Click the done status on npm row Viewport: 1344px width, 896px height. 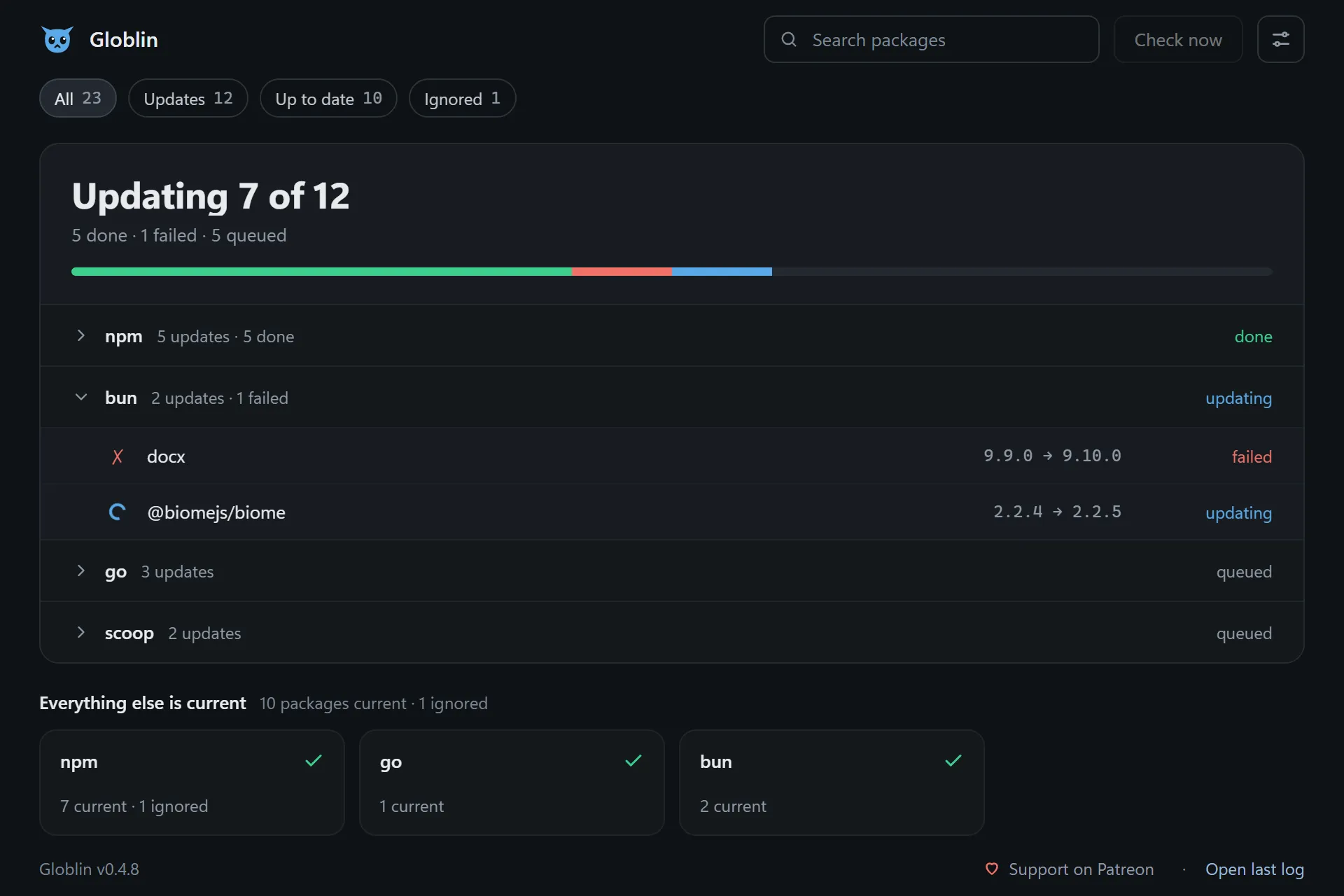tap(1253, 336)
